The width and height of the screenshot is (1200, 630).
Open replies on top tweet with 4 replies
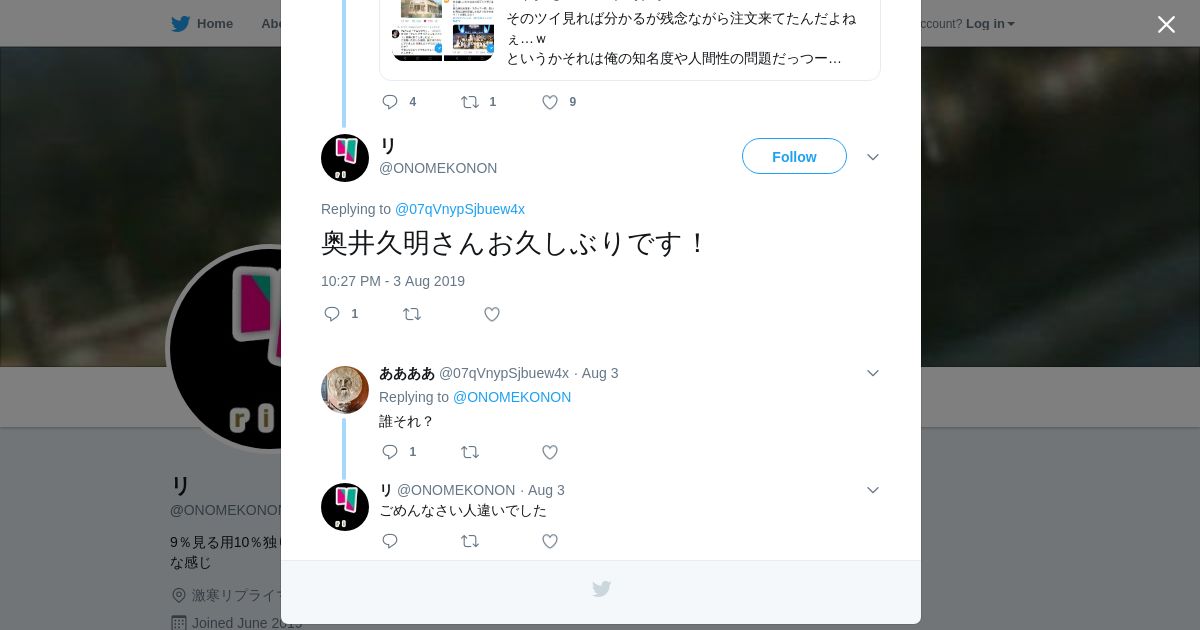399,102
